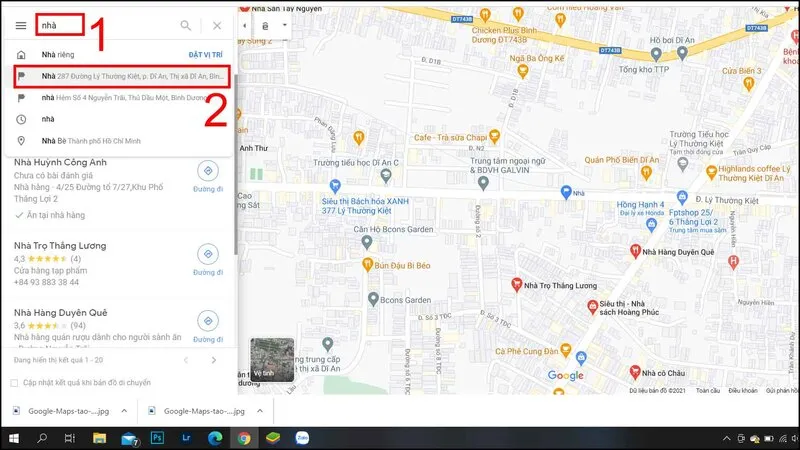Collapse the side panel with arrow button
Image resolution: width=800 pixels, height=450 pixels.
coord(245,26)
